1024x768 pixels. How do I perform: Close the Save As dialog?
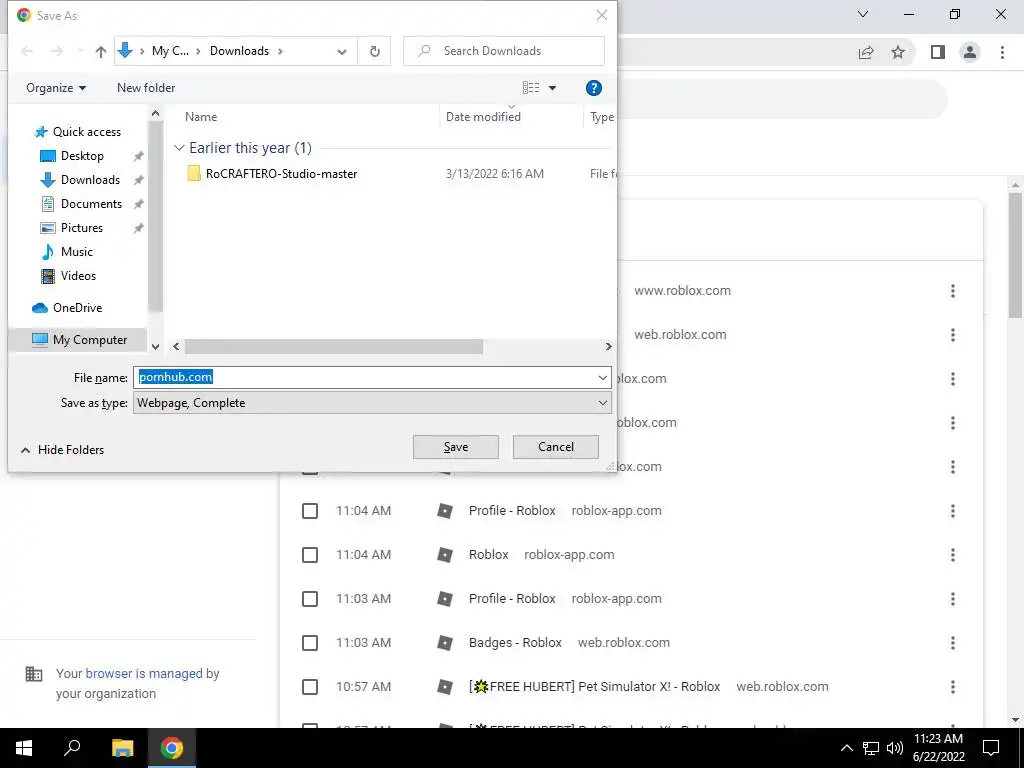[601, 15]
